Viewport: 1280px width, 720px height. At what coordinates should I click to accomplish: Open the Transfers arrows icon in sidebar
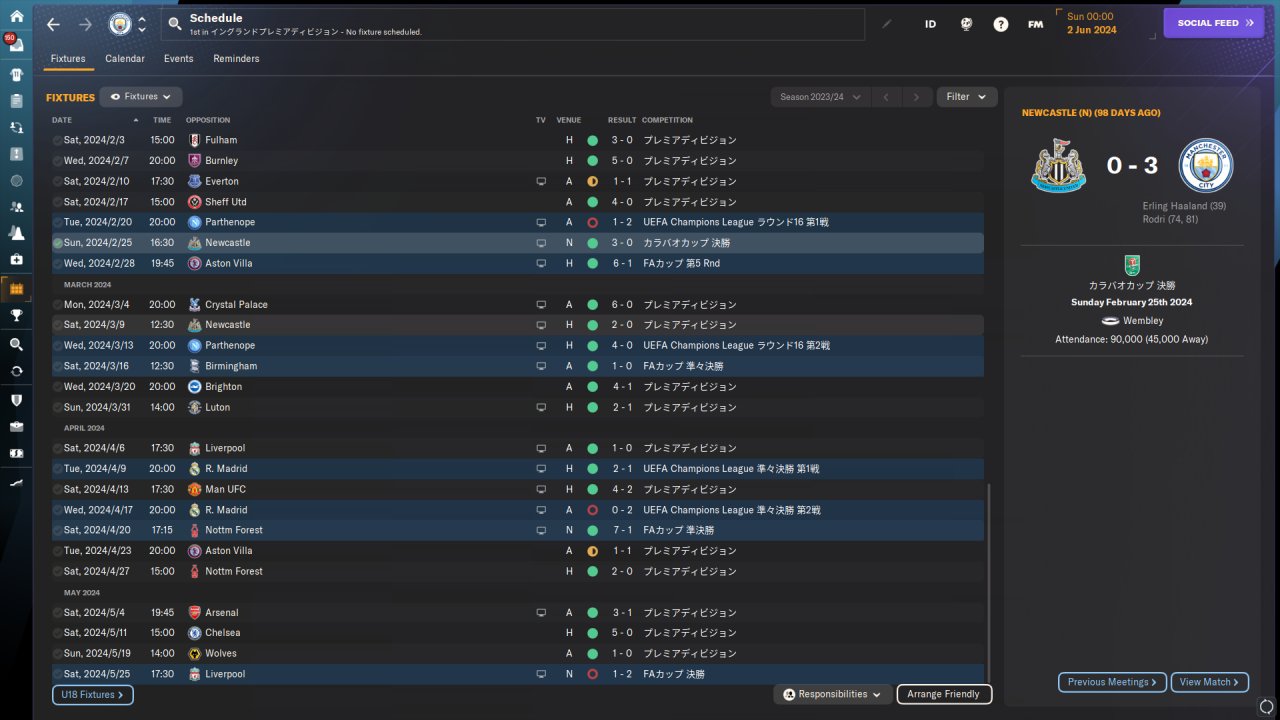(16, 370)
